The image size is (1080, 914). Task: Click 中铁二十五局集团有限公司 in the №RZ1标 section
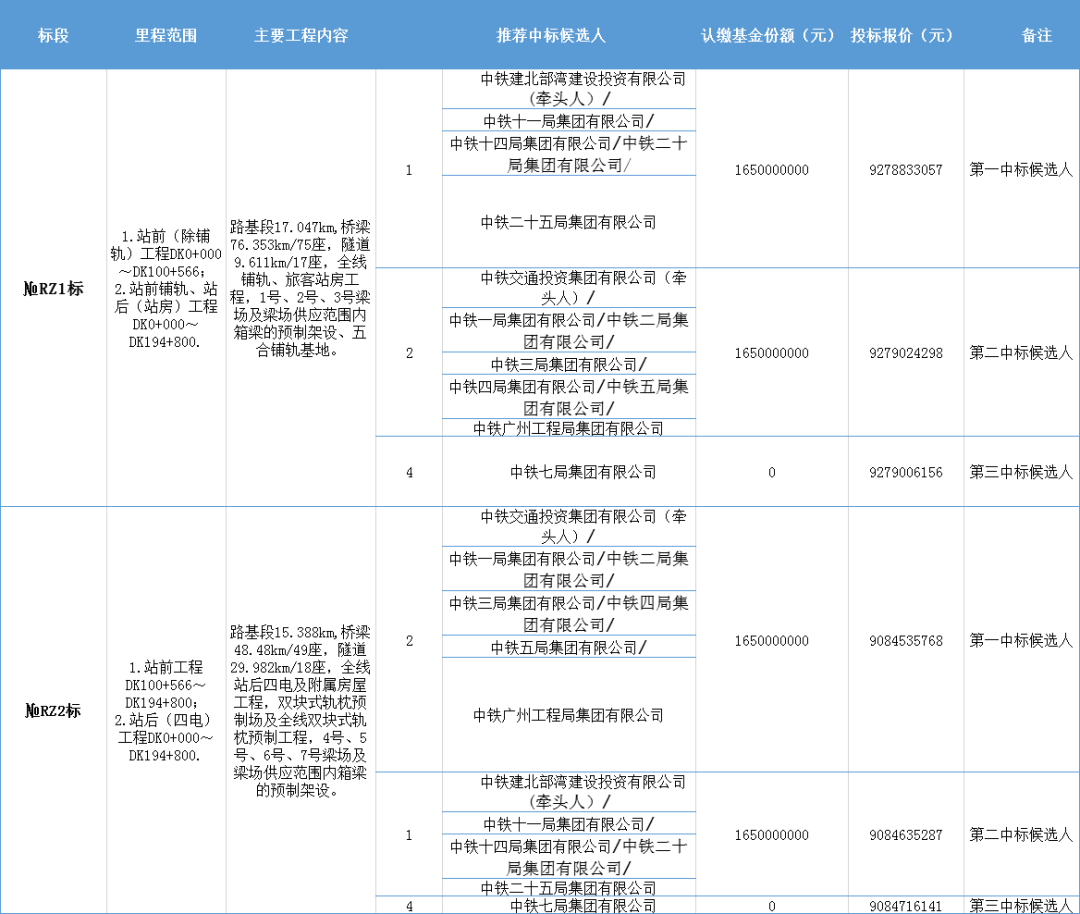569,222
